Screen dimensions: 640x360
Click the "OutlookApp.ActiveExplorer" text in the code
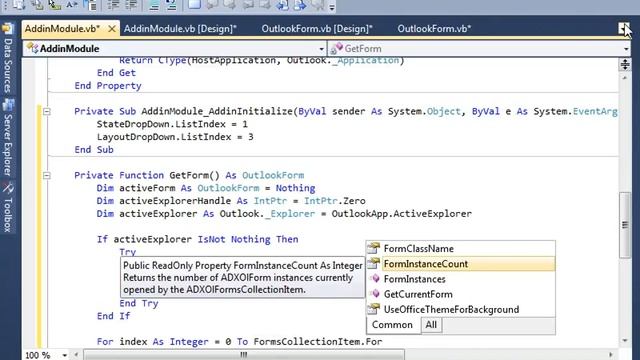401,213
